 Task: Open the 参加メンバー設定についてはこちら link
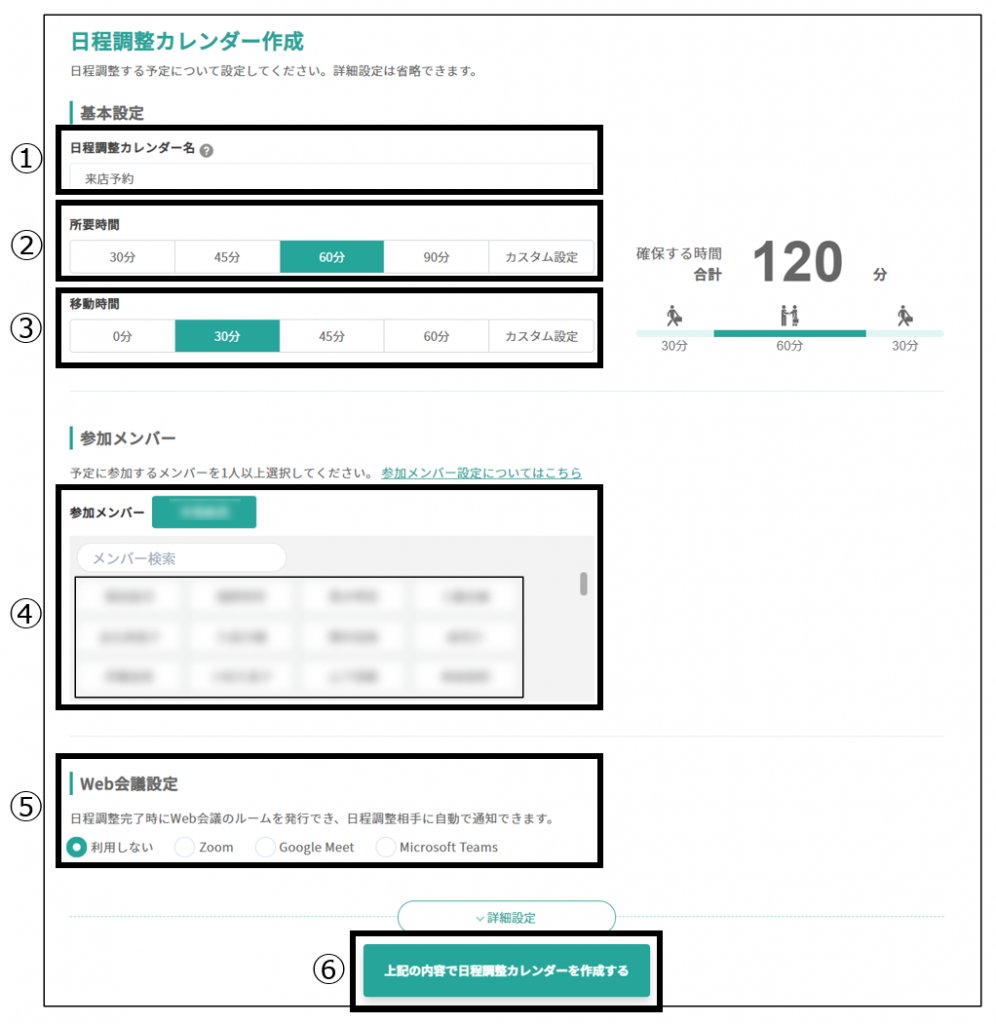[x=481, y=473]
